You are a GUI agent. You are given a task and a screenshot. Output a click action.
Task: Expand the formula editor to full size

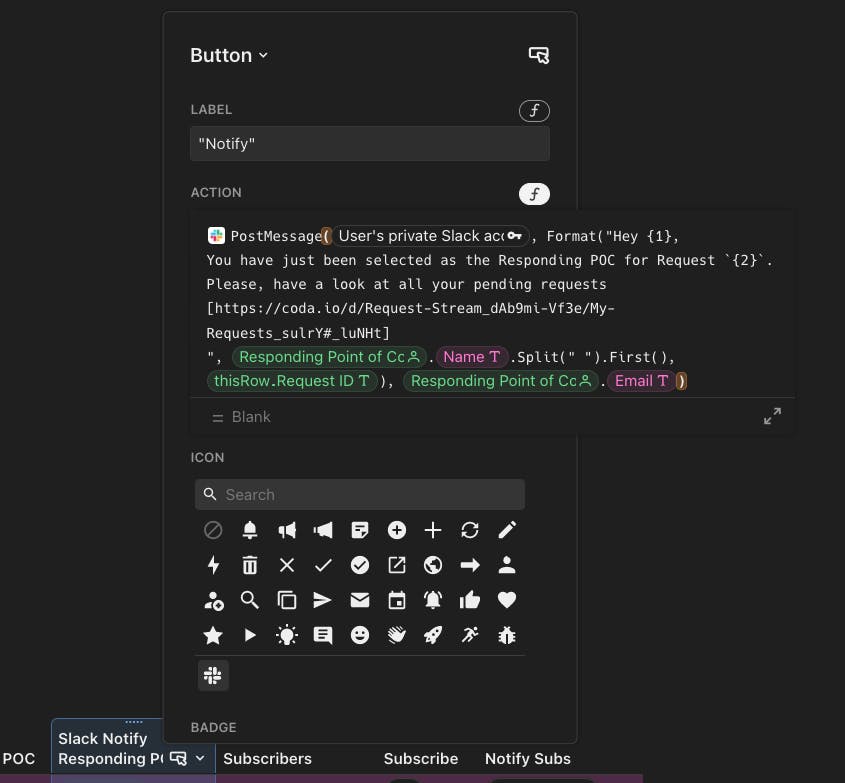772,416
